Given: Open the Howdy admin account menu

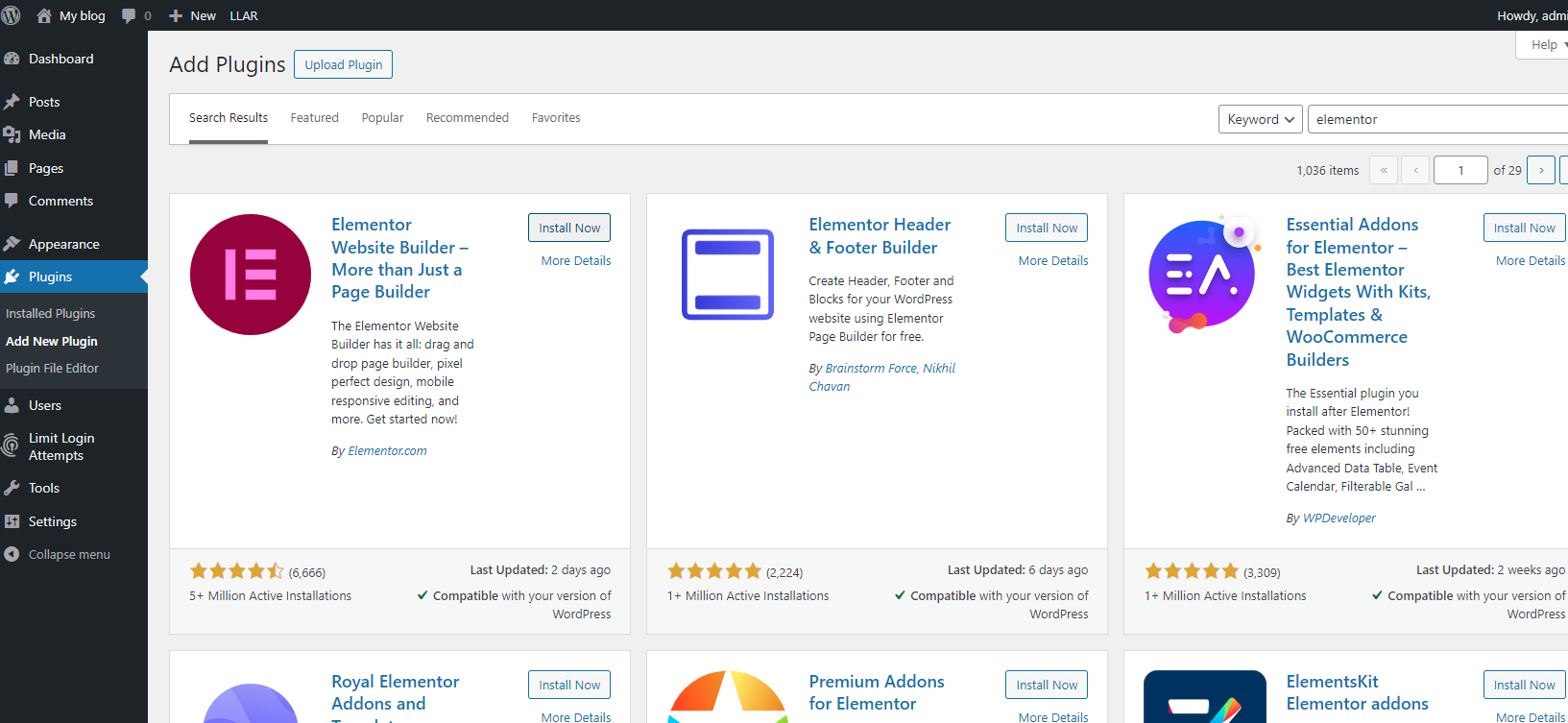Looking at the screenshot, I should pyautogui.click(x=1532, y=15).
